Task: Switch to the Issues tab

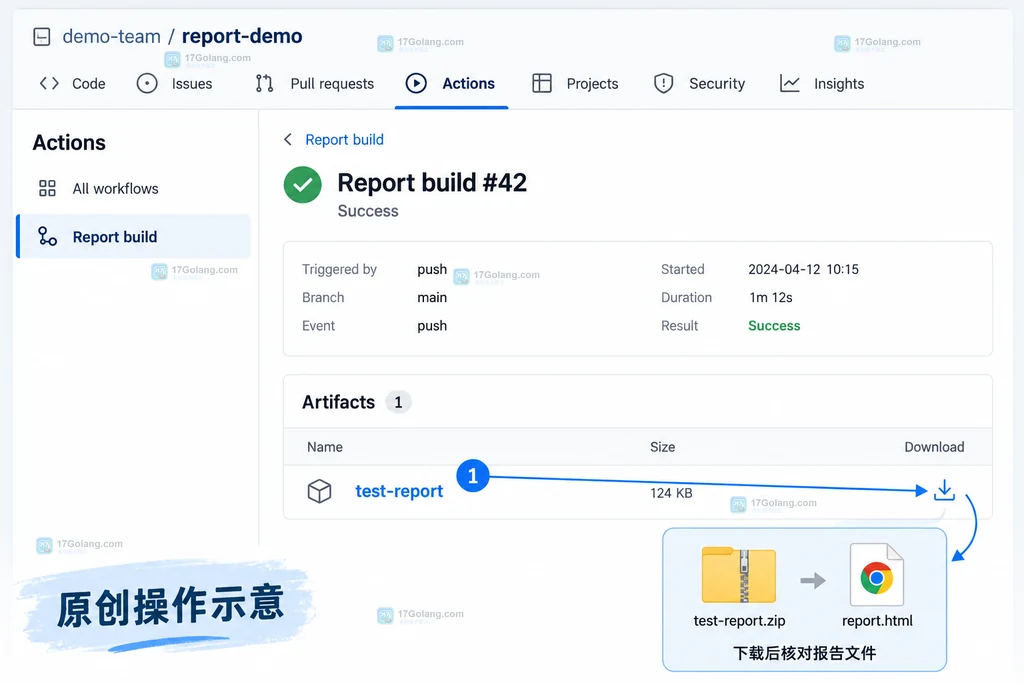Action: point(191,84)
